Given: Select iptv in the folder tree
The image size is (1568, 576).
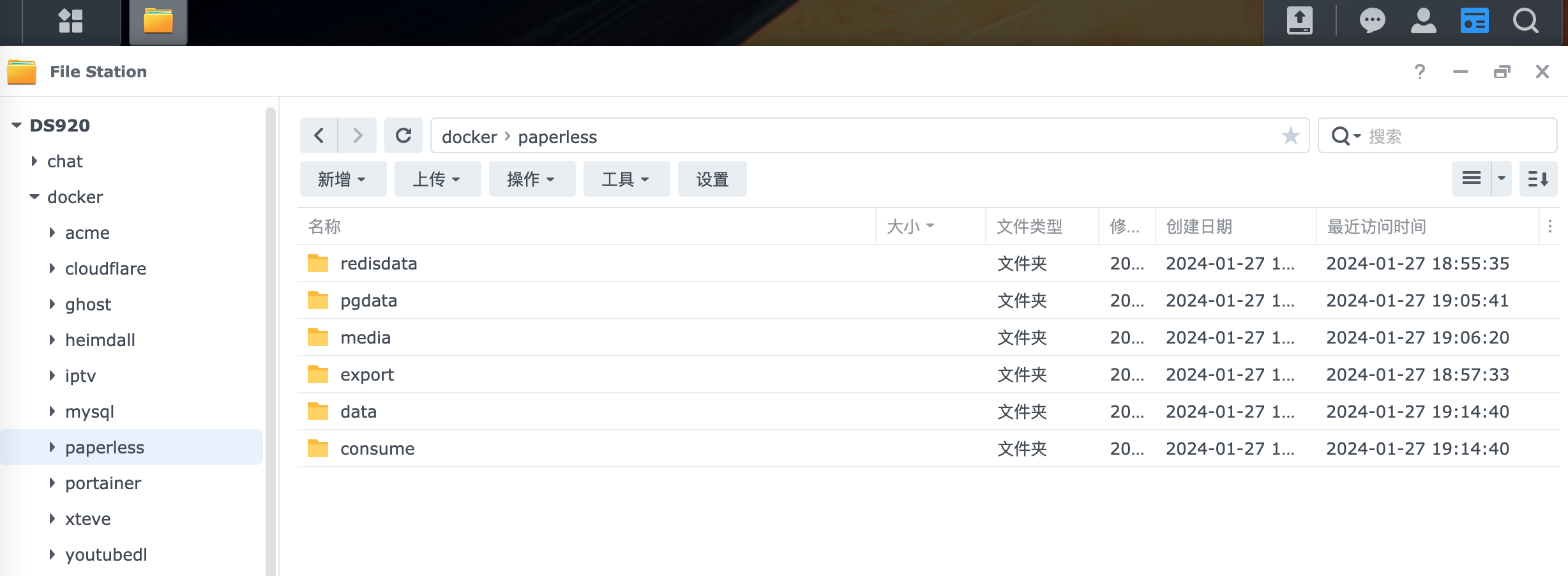Looking at the screenshot, I should (80, 375).
